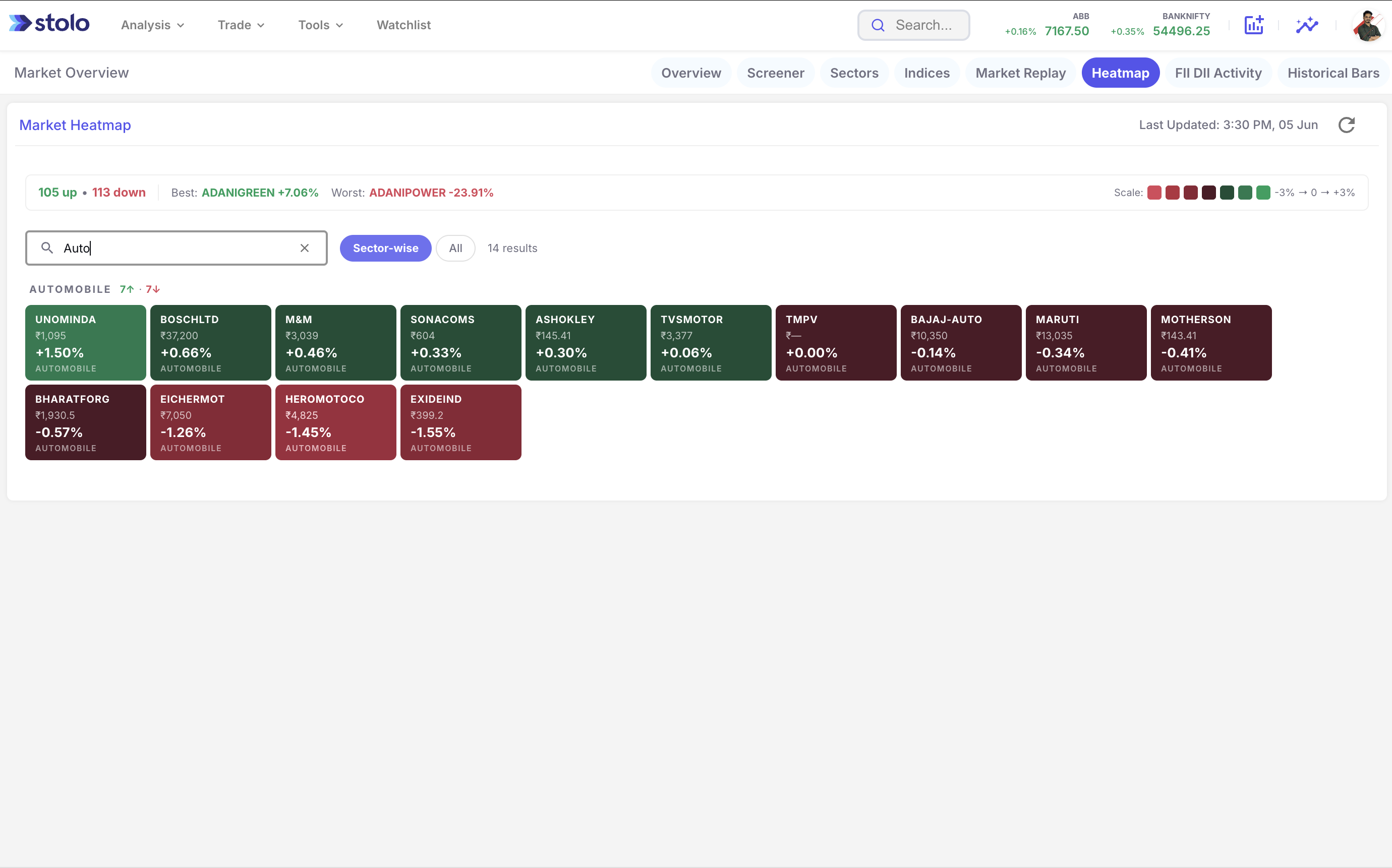The height and width of the screenshot is (868, 1392).
Task: Open worst performer ADANIPOWER link
Action: tap(431, 193)
